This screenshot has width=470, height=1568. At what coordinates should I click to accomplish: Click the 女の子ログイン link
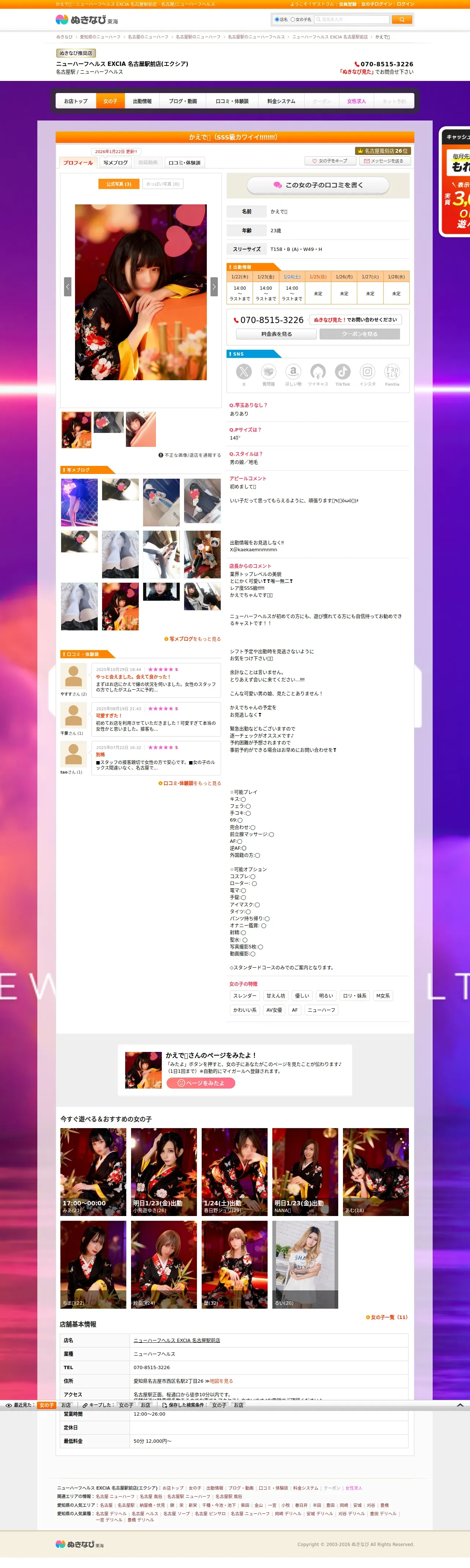376,4
